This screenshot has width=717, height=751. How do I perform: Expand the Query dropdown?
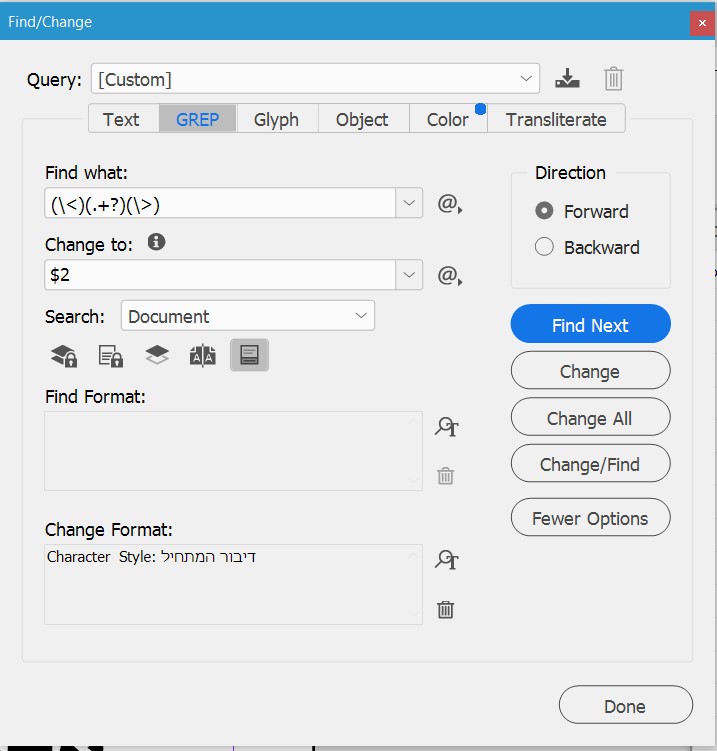527,79
